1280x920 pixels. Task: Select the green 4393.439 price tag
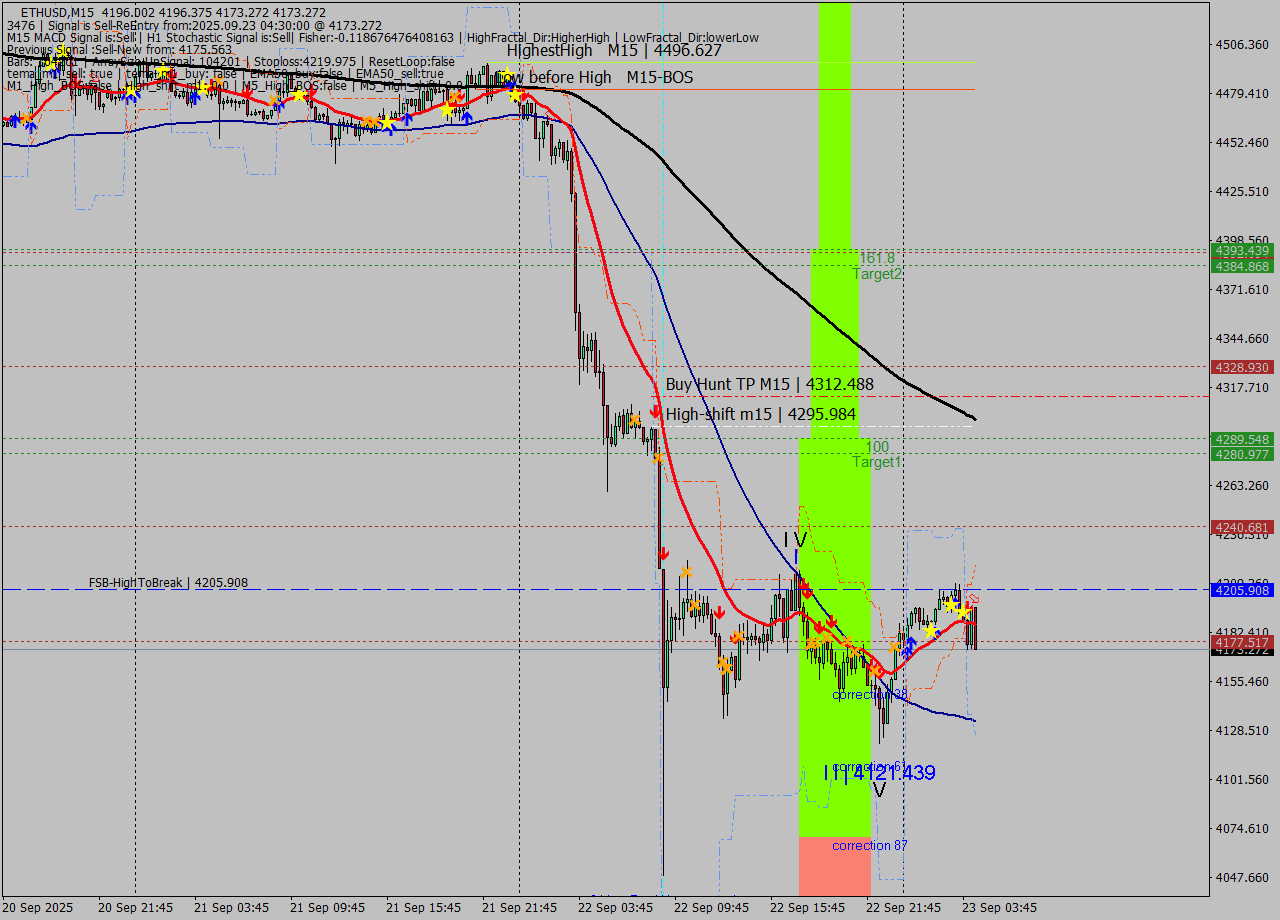click(1242, 250)
